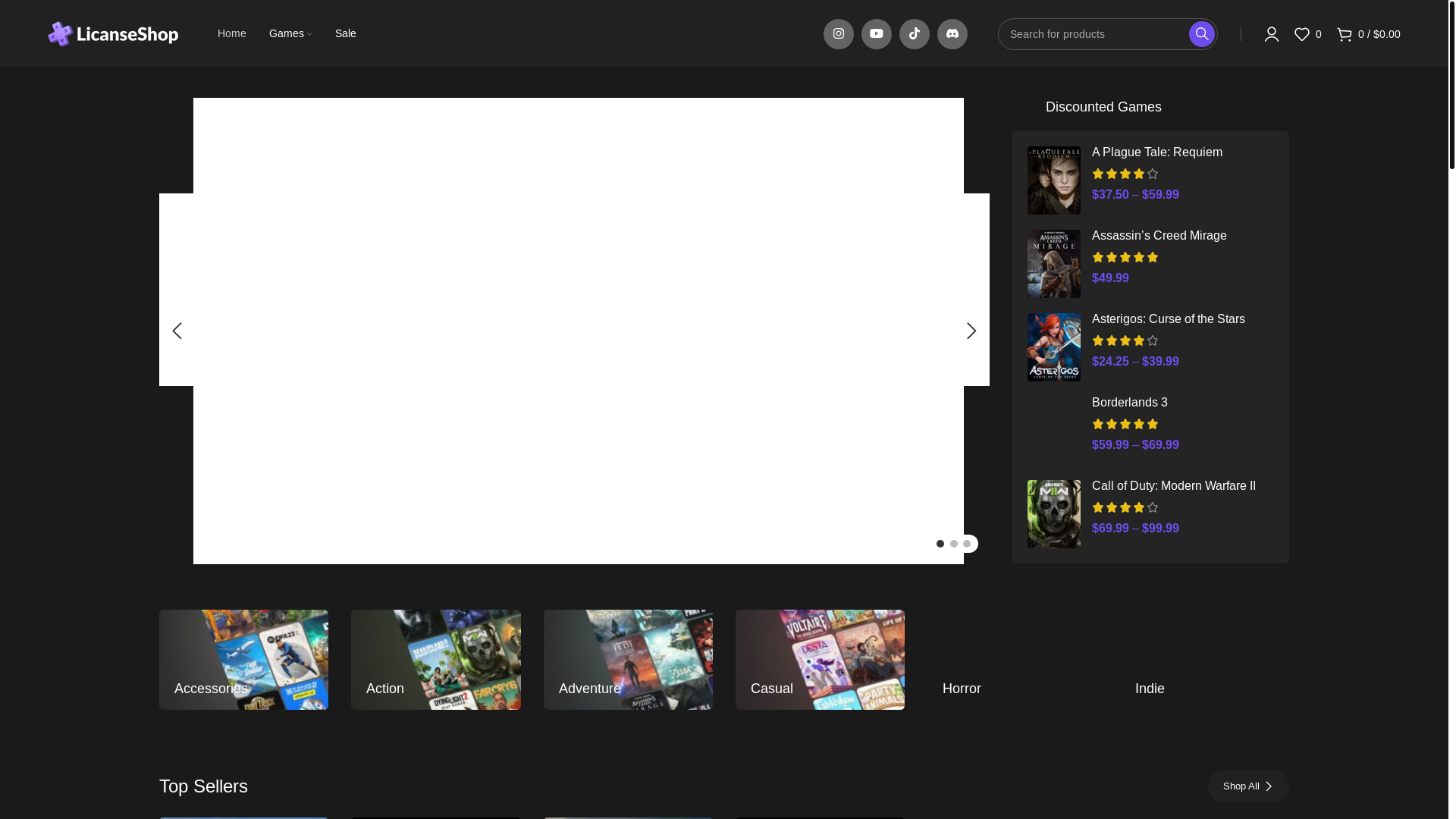The image size is (1456, 819).
Task: Go to next slide arrow
Action: pyautogui.click(x=971, y=331)
